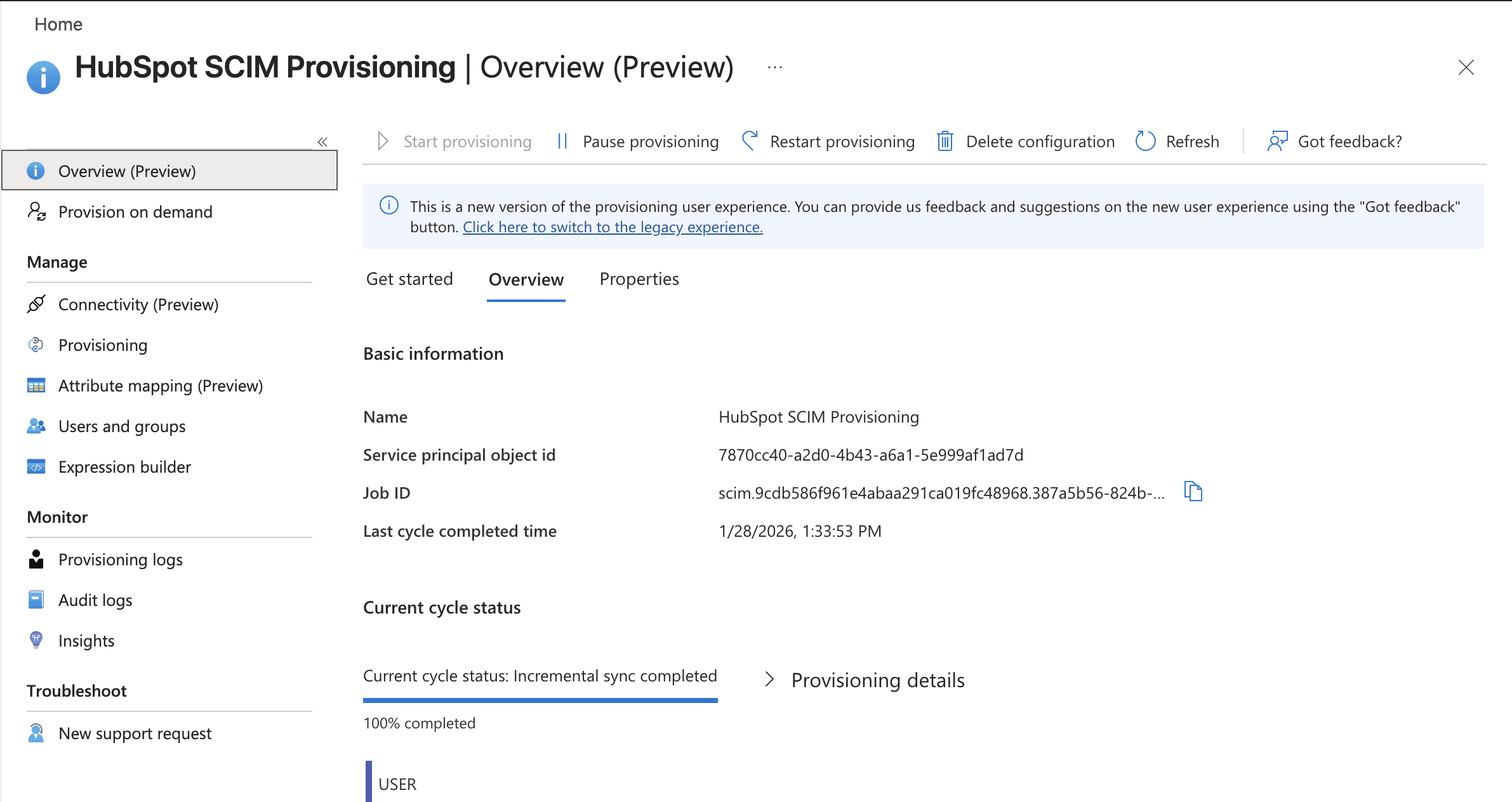The image size is (1512, 802).
Task: Click the Attribute mapping table icon
Action: 36,386
